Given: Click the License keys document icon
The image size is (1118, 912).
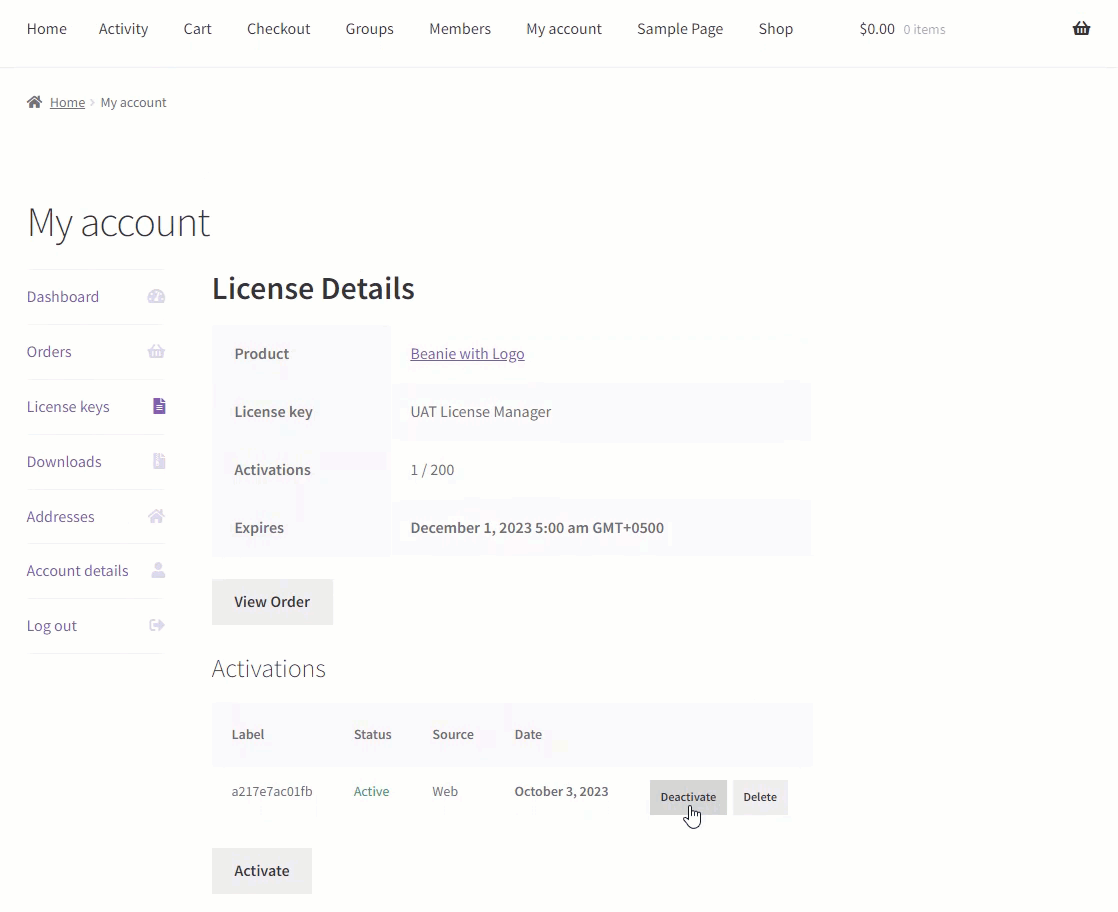Looking at the screenshot, I should [158, 406].
